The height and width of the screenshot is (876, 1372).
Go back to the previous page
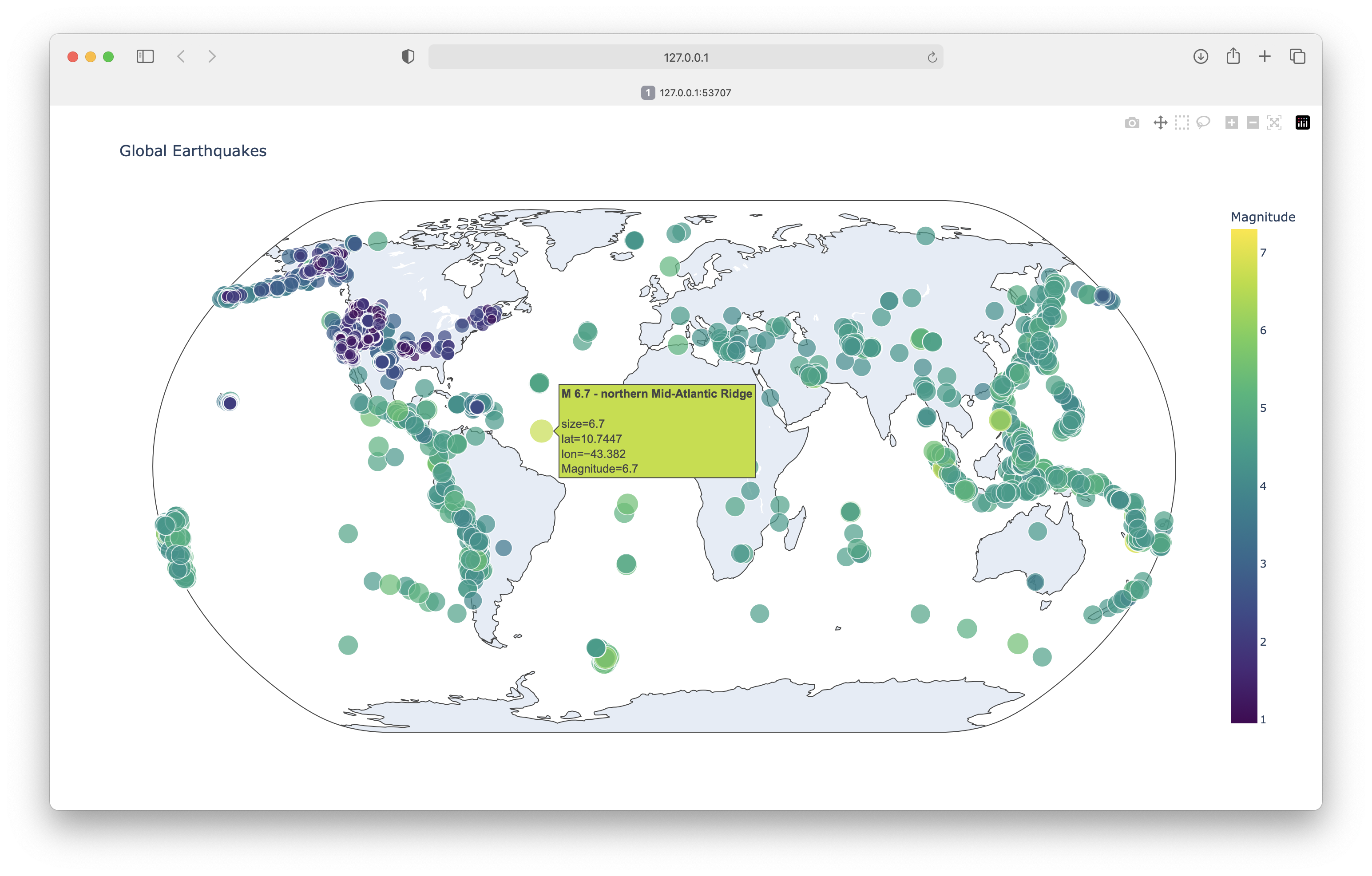(181, 56)
